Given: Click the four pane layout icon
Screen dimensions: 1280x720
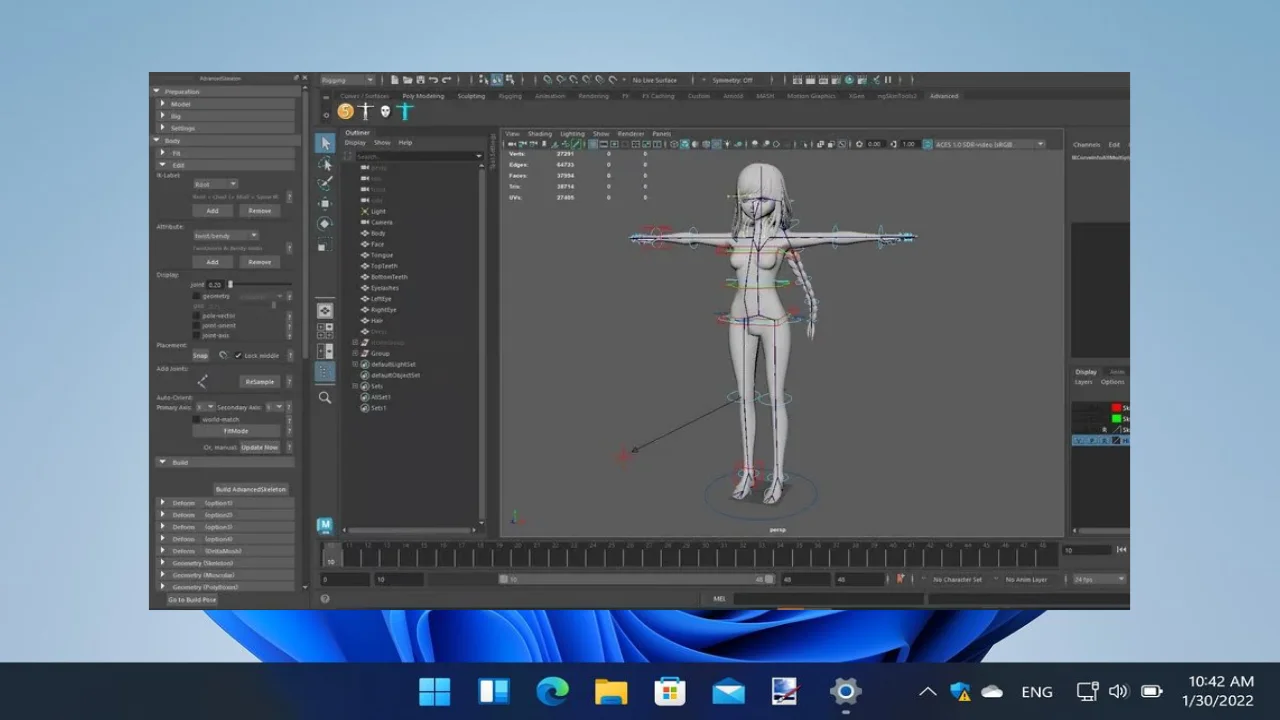Looking at the screenshot, I should click(325, 331).
